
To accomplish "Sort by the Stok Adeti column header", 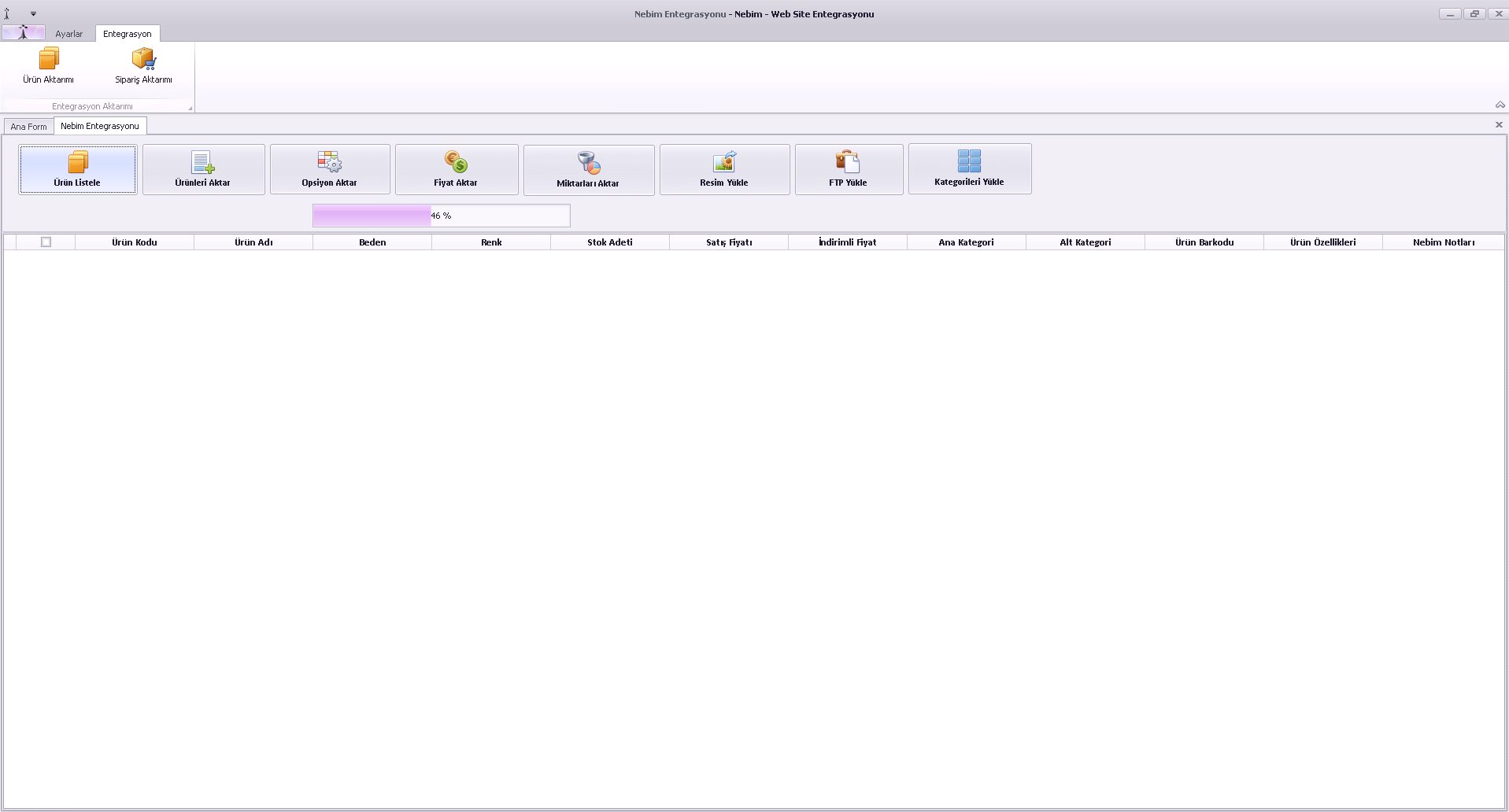I will click(609, 242).
